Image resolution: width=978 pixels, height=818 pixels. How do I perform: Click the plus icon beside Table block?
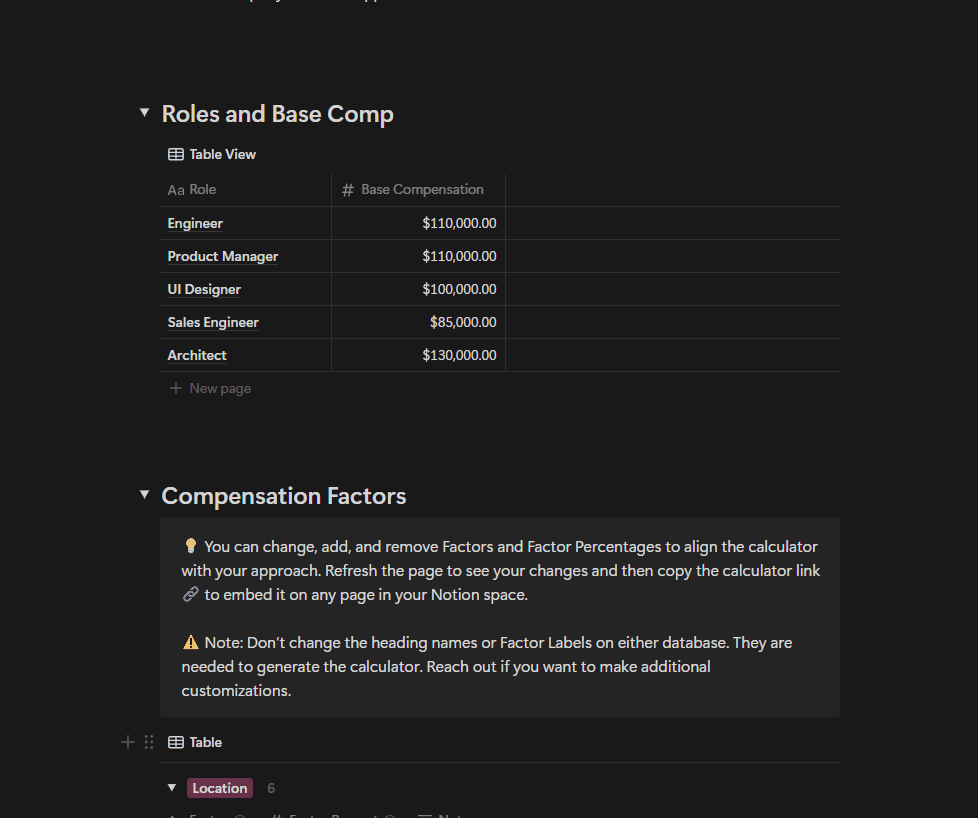click(127, 742)
